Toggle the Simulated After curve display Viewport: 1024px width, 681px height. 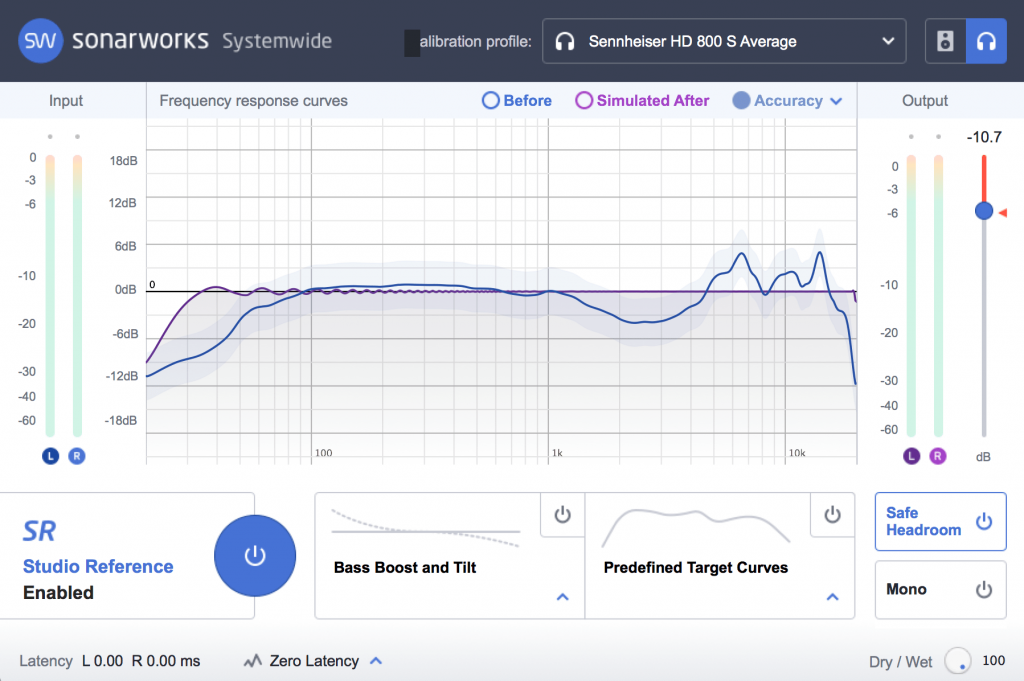642,100
